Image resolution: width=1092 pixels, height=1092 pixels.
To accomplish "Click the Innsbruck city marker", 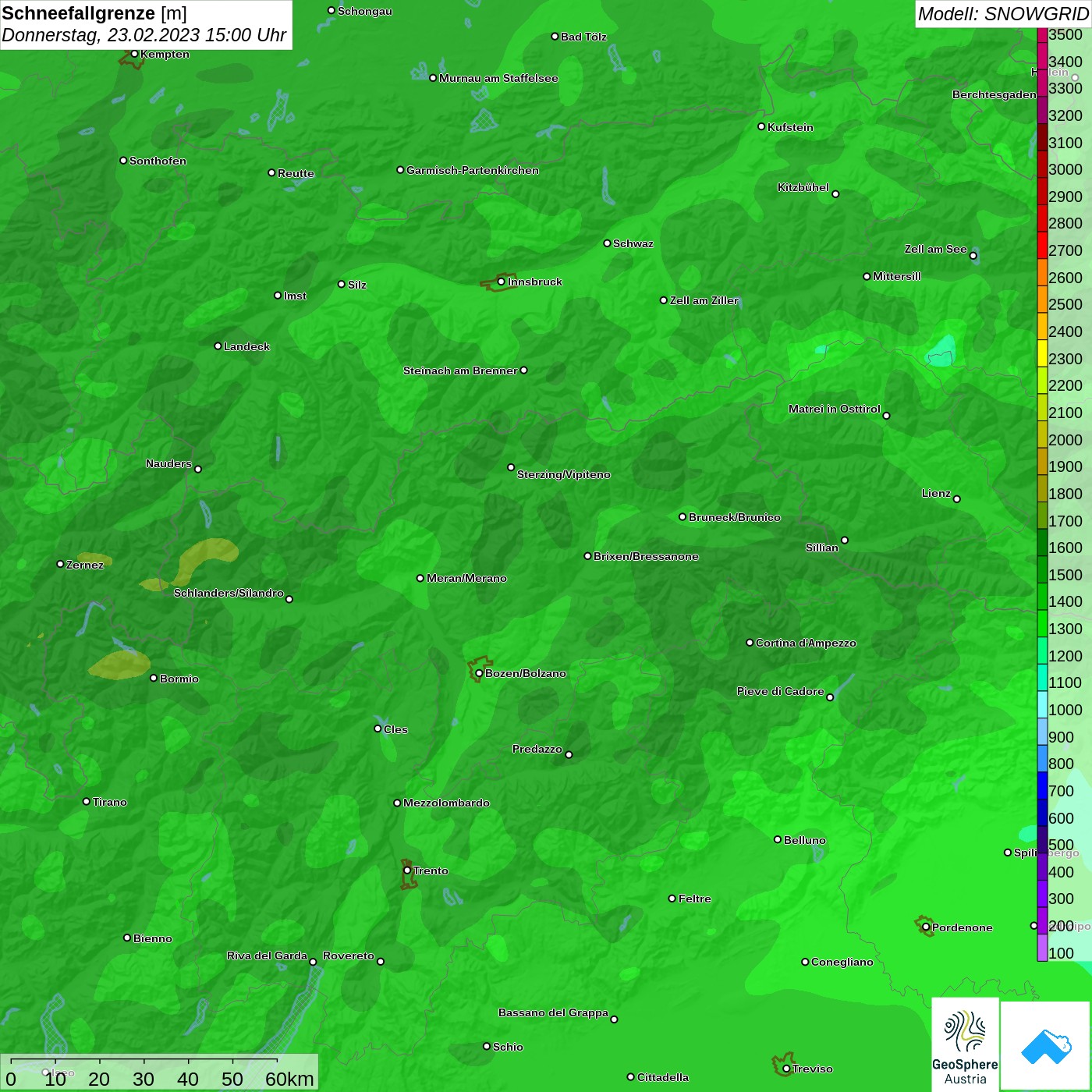I will [x=502, y=282].
